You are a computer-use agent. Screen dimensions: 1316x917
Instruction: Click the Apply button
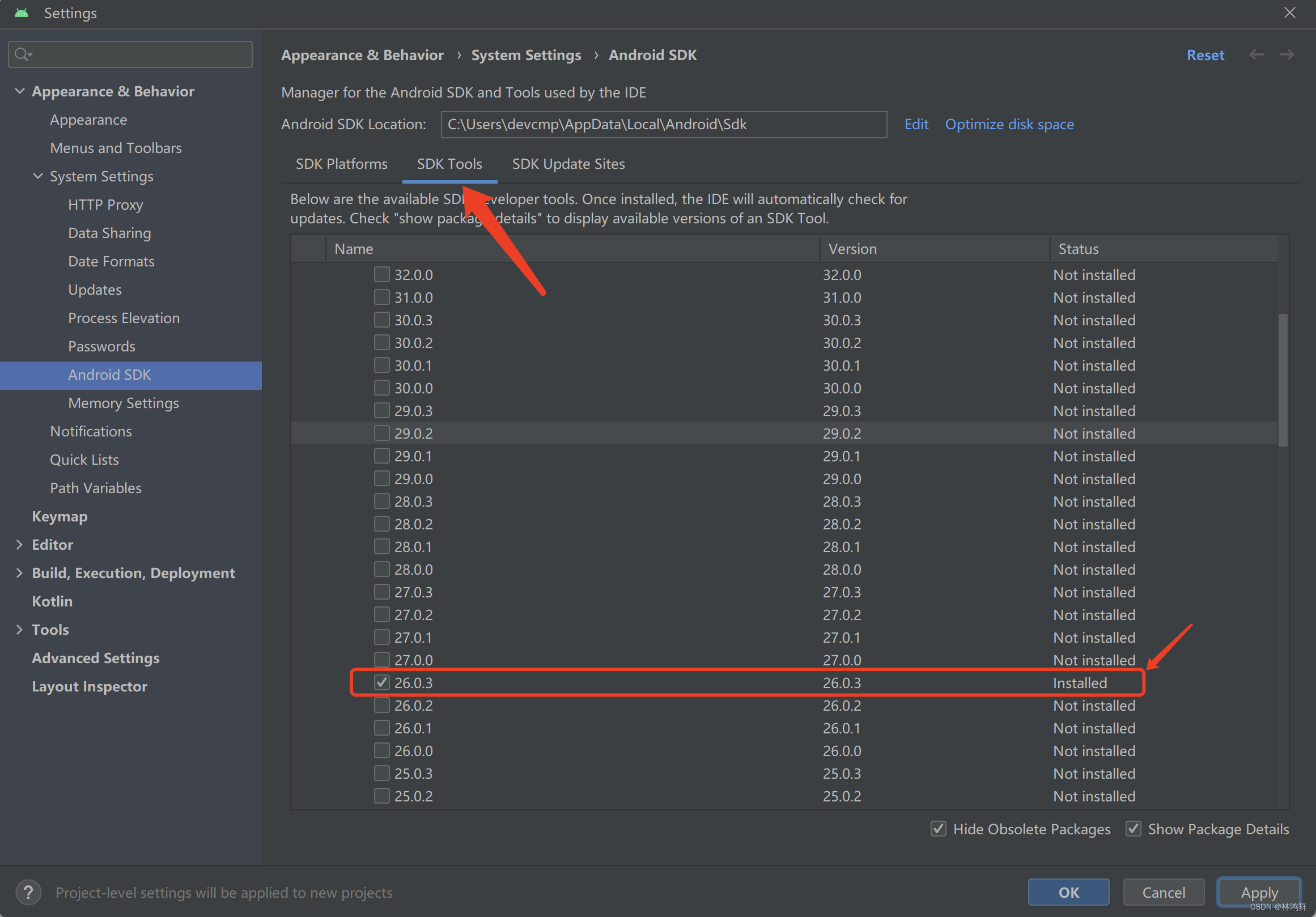pos(1259,893)
